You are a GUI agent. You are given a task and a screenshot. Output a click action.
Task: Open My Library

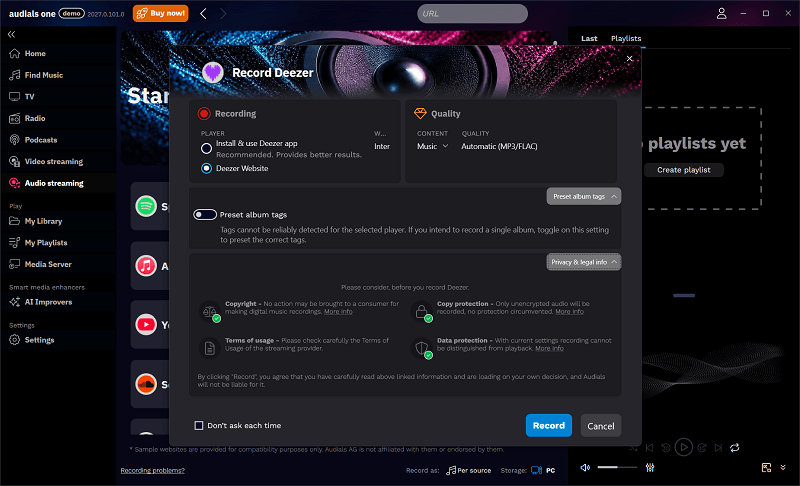tap(43, 221)
